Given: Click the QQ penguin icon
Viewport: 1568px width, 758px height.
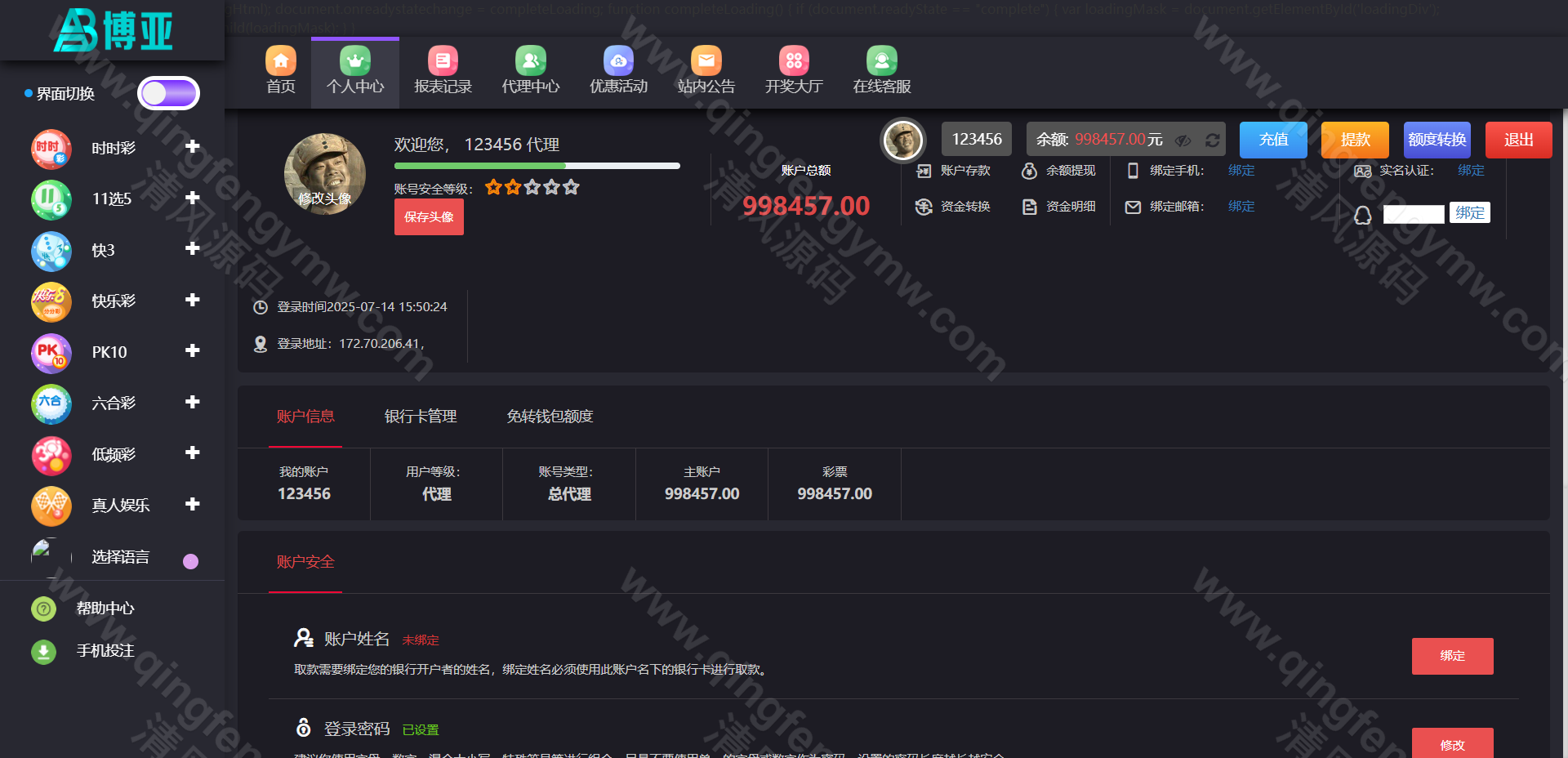Looking at the screenshot, I should pyautogui.click(x=1363, y=215).
